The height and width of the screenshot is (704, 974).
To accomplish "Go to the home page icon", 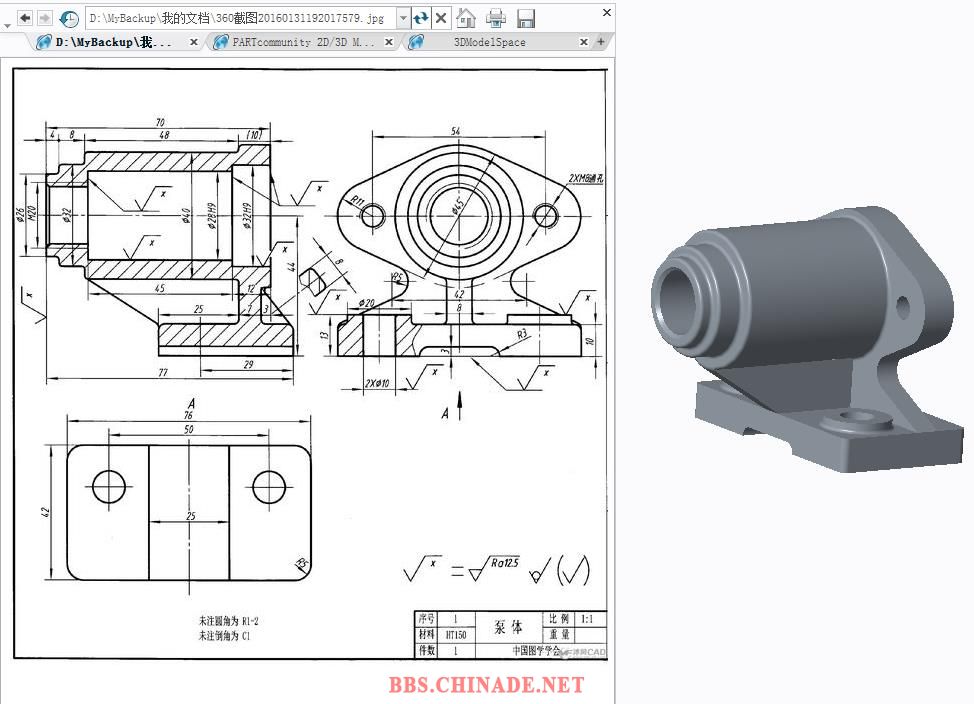I will click(x=466, y=18).
